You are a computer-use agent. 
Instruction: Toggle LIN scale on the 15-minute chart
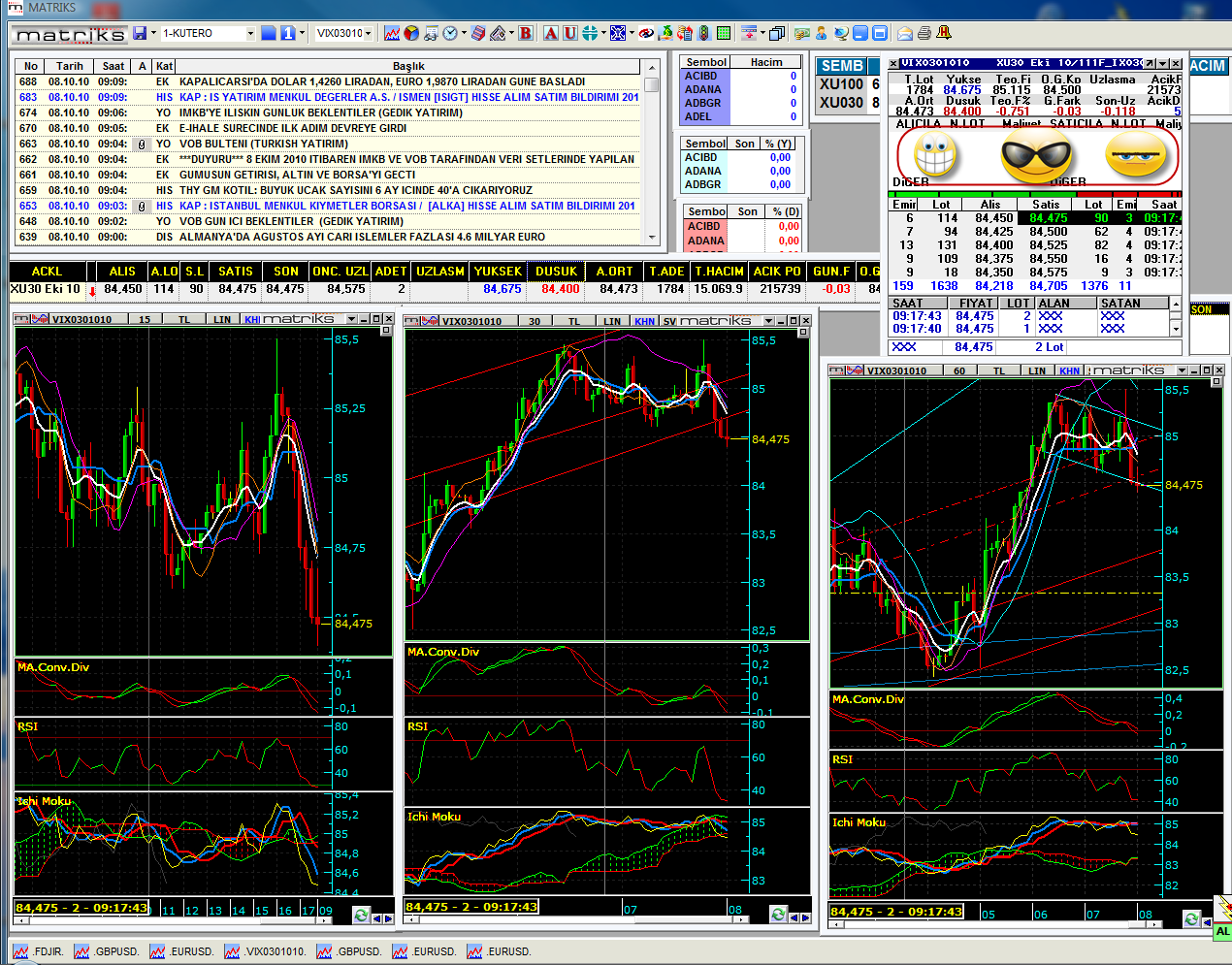tap(222, 319)
